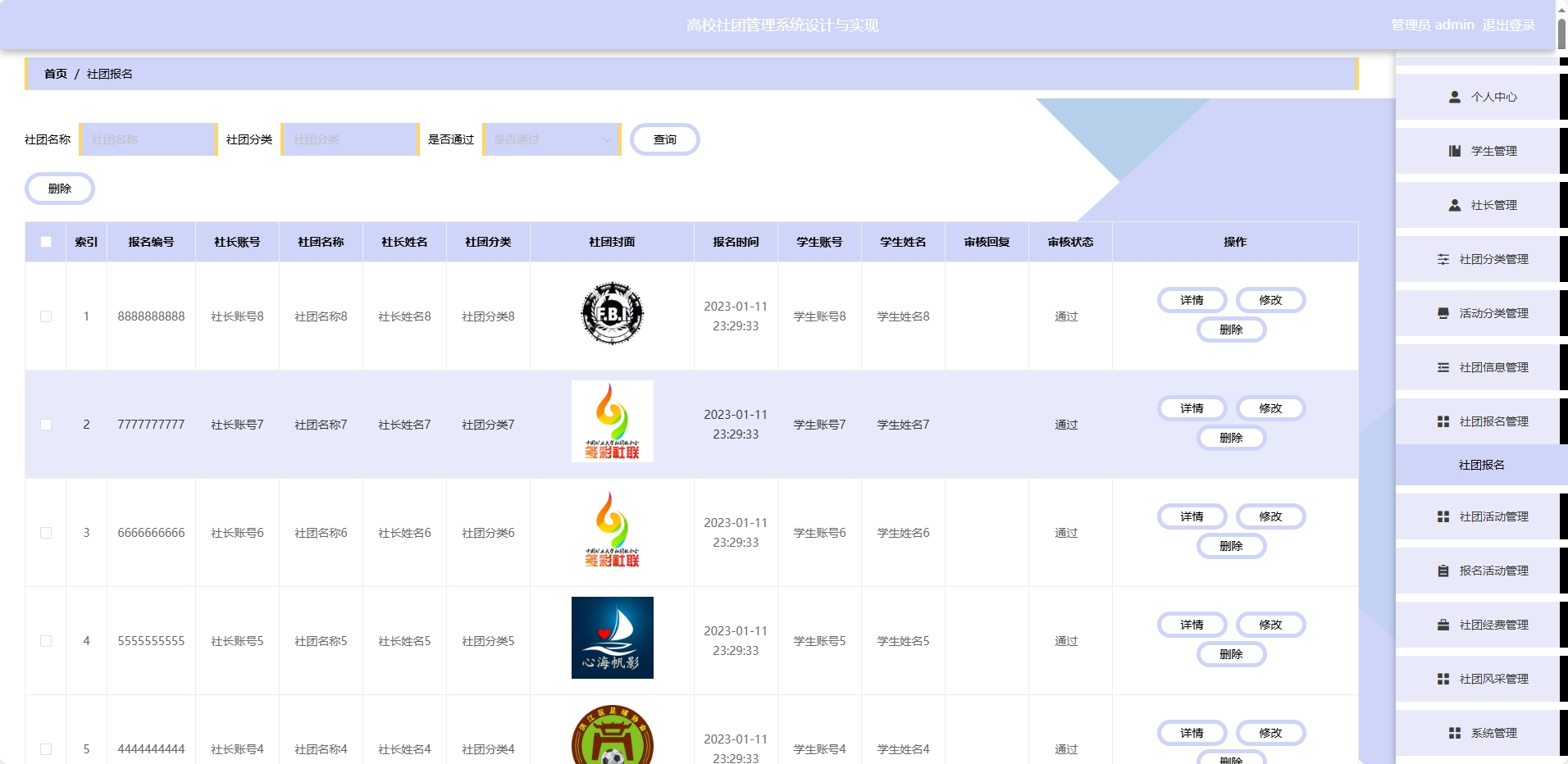Image resolution: width=1568 pixels, height=764 pixels.
Task: Click the 社长管理 person icon
Action: coord(1455,205)
